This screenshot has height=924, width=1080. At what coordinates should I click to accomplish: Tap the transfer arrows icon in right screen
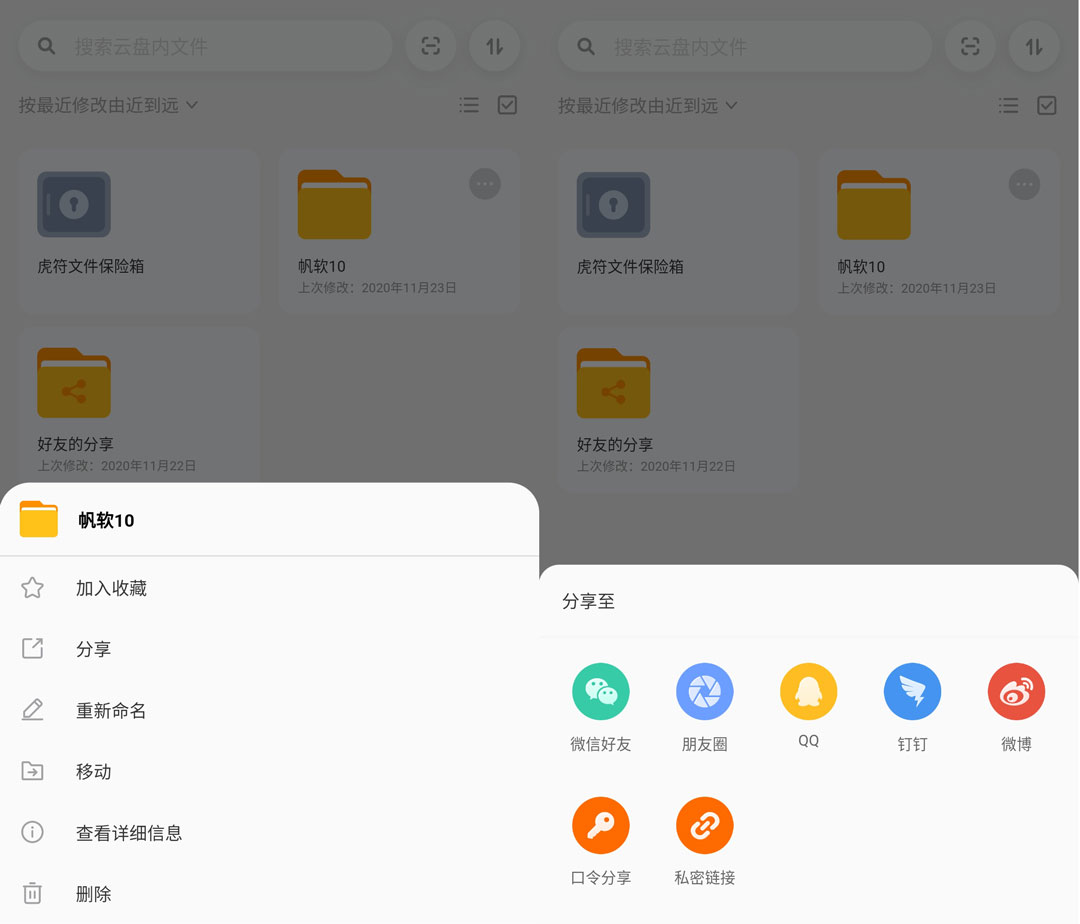click(1034, 47)
